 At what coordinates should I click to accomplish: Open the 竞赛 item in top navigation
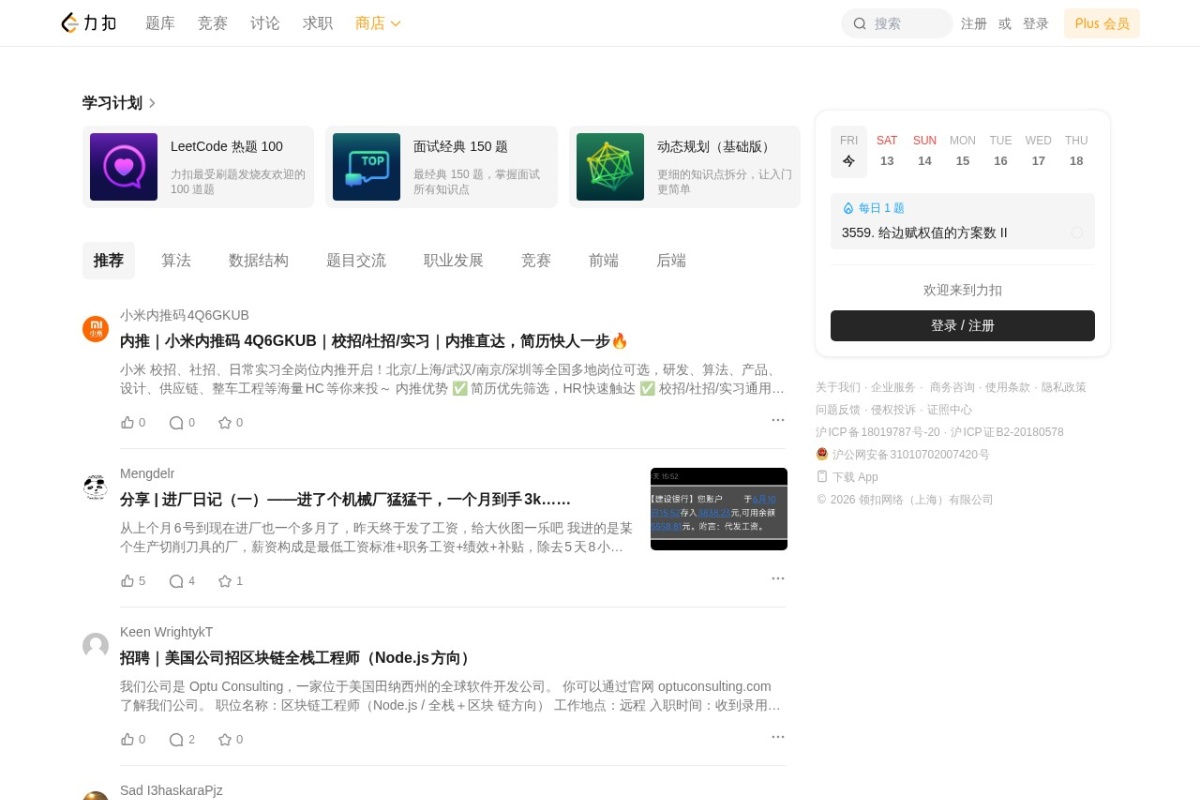(x=213, y=23)
